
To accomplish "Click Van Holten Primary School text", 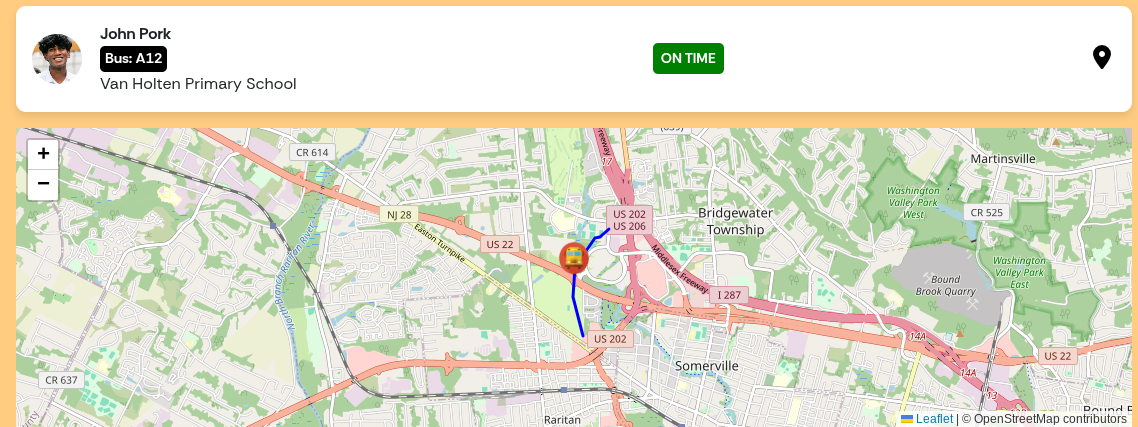I will [198, 84].
